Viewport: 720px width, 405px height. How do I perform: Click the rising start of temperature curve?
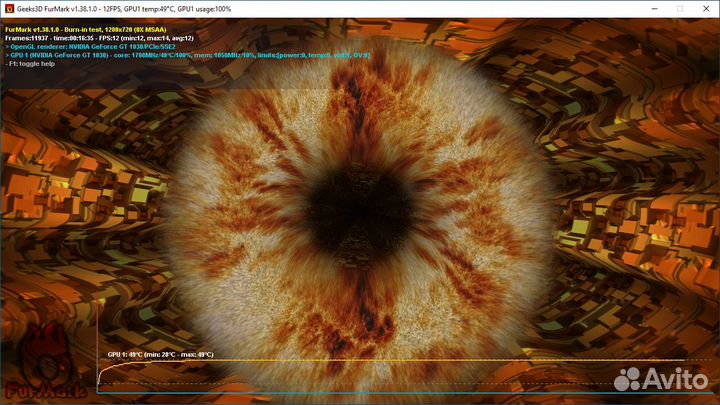point(103,371)
